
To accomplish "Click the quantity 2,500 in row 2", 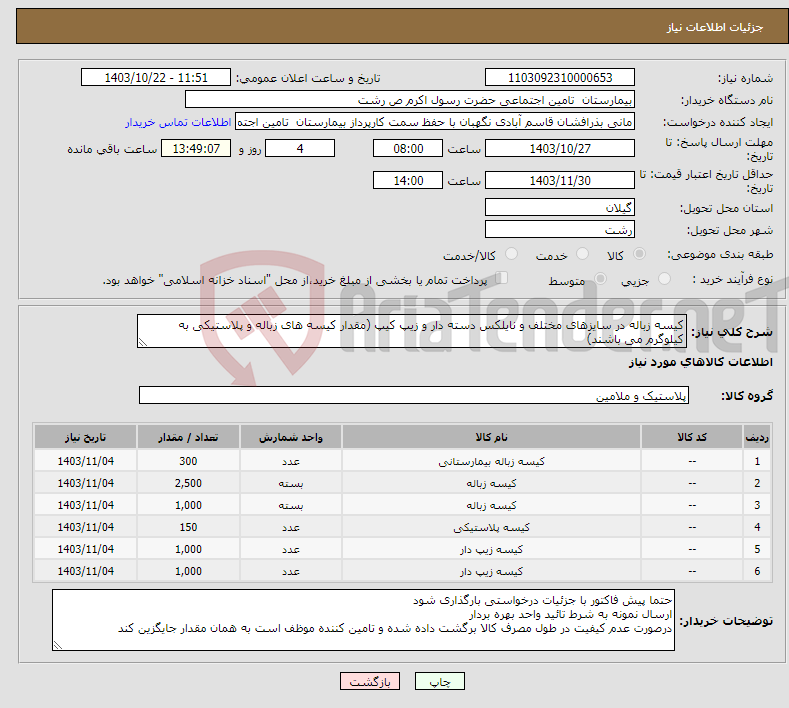I will (188, 484).
